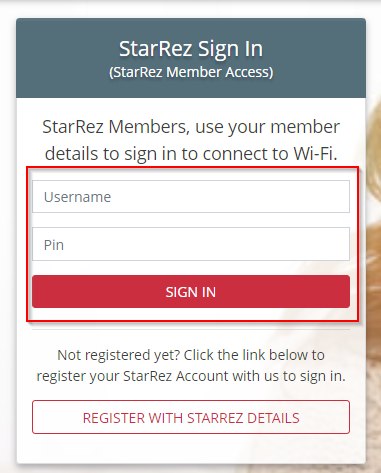Click the Username placeholder text
This screenshot has height=473, width=381.
click(77, 197)
